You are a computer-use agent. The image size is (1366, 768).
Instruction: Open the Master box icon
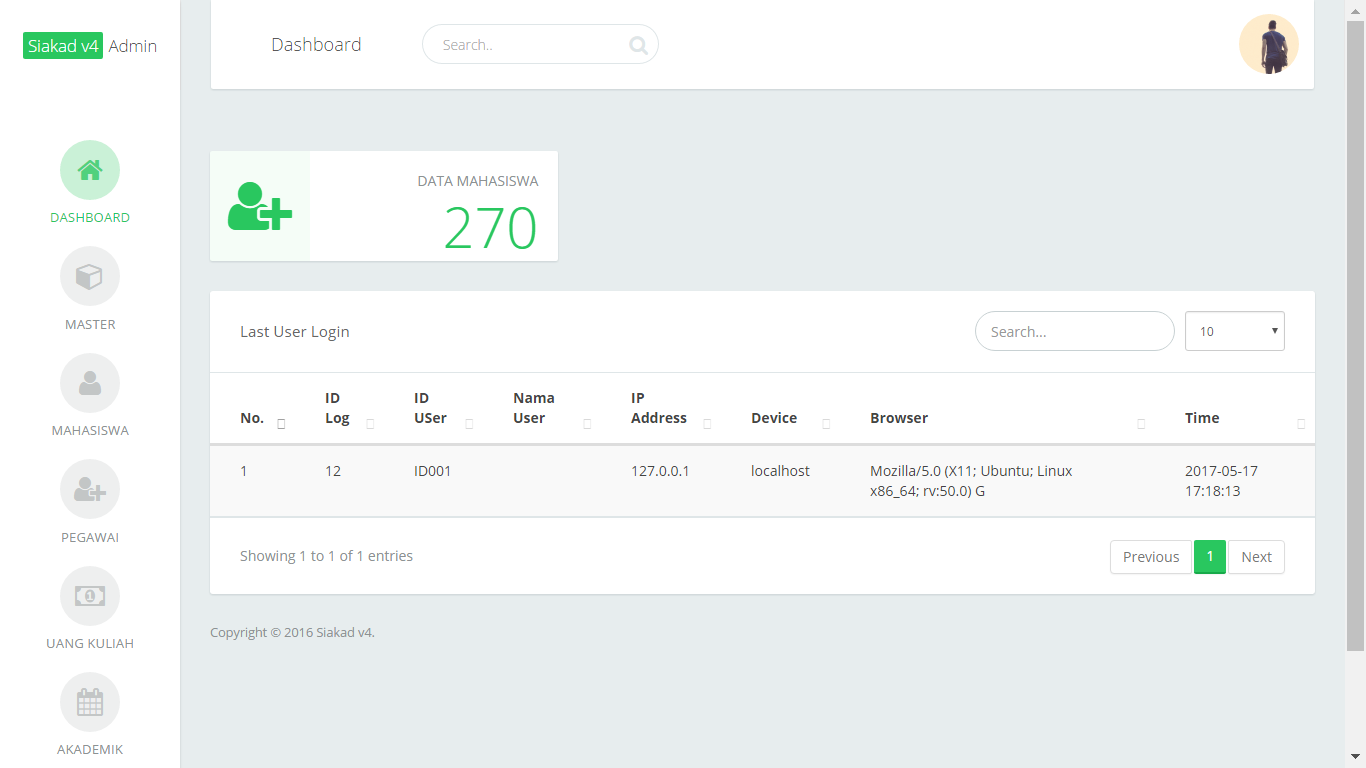coord(90,276)
